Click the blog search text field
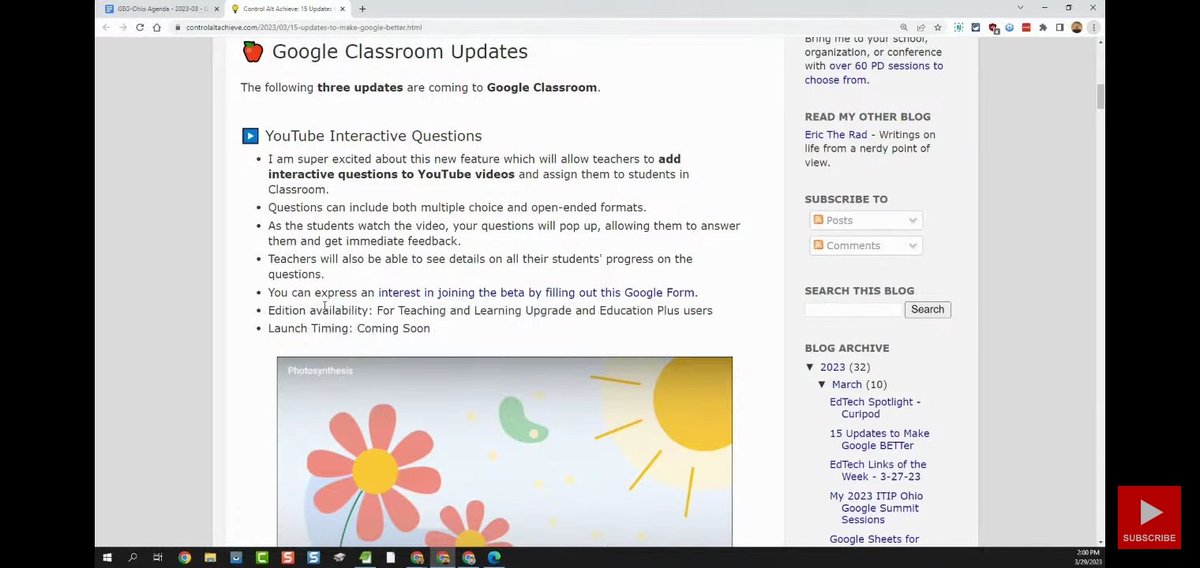Viewport: 1200px width, 568px height. 853,310
